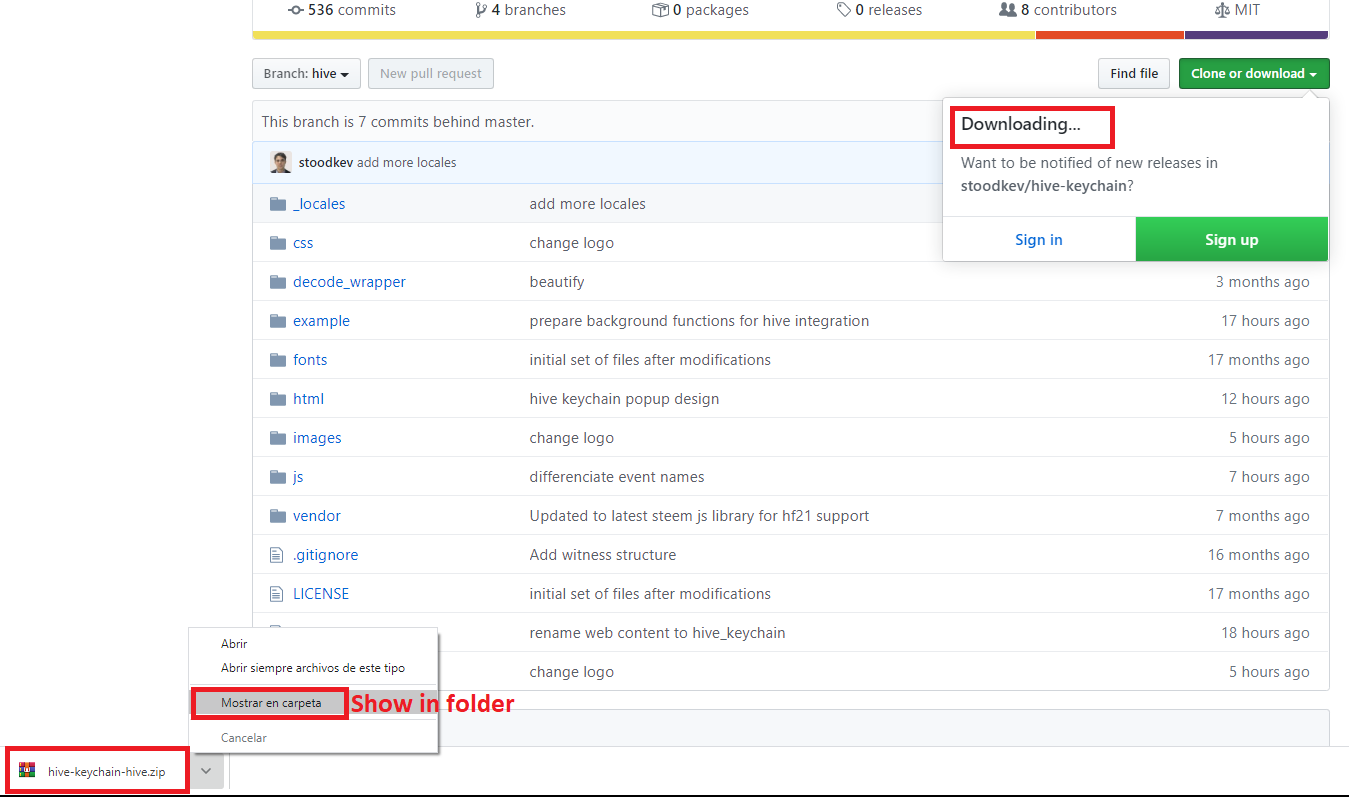Click the html folder icon
1349x797 pixels.
[278, 399]
